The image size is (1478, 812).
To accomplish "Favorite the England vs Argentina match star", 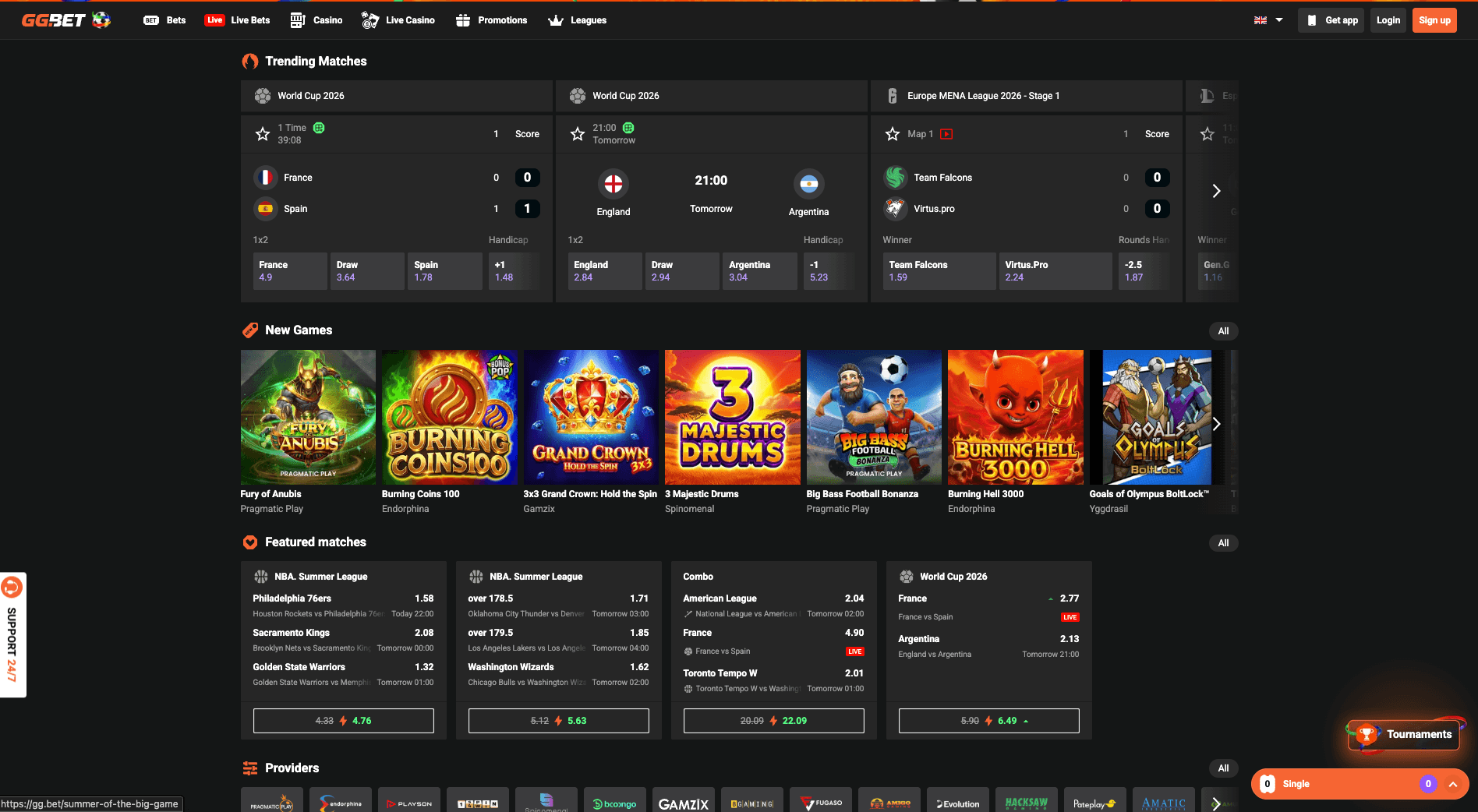I will pos(578,134).
